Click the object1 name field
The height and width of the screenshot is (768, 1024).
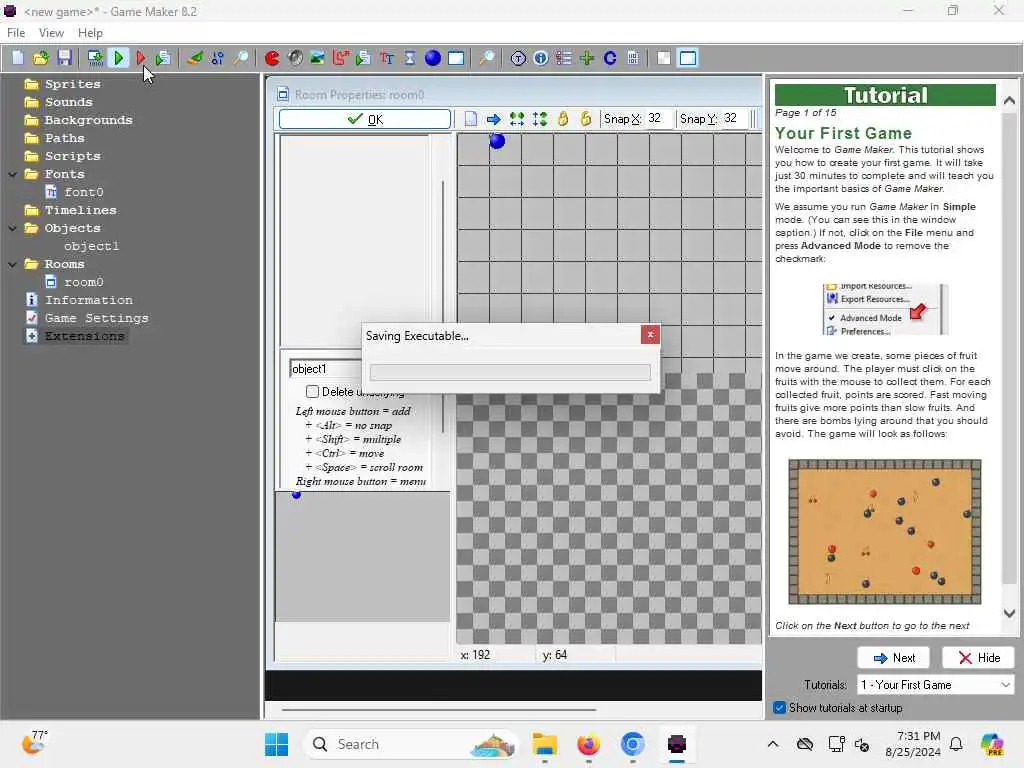pyautogui.click(x=325, y=369)
